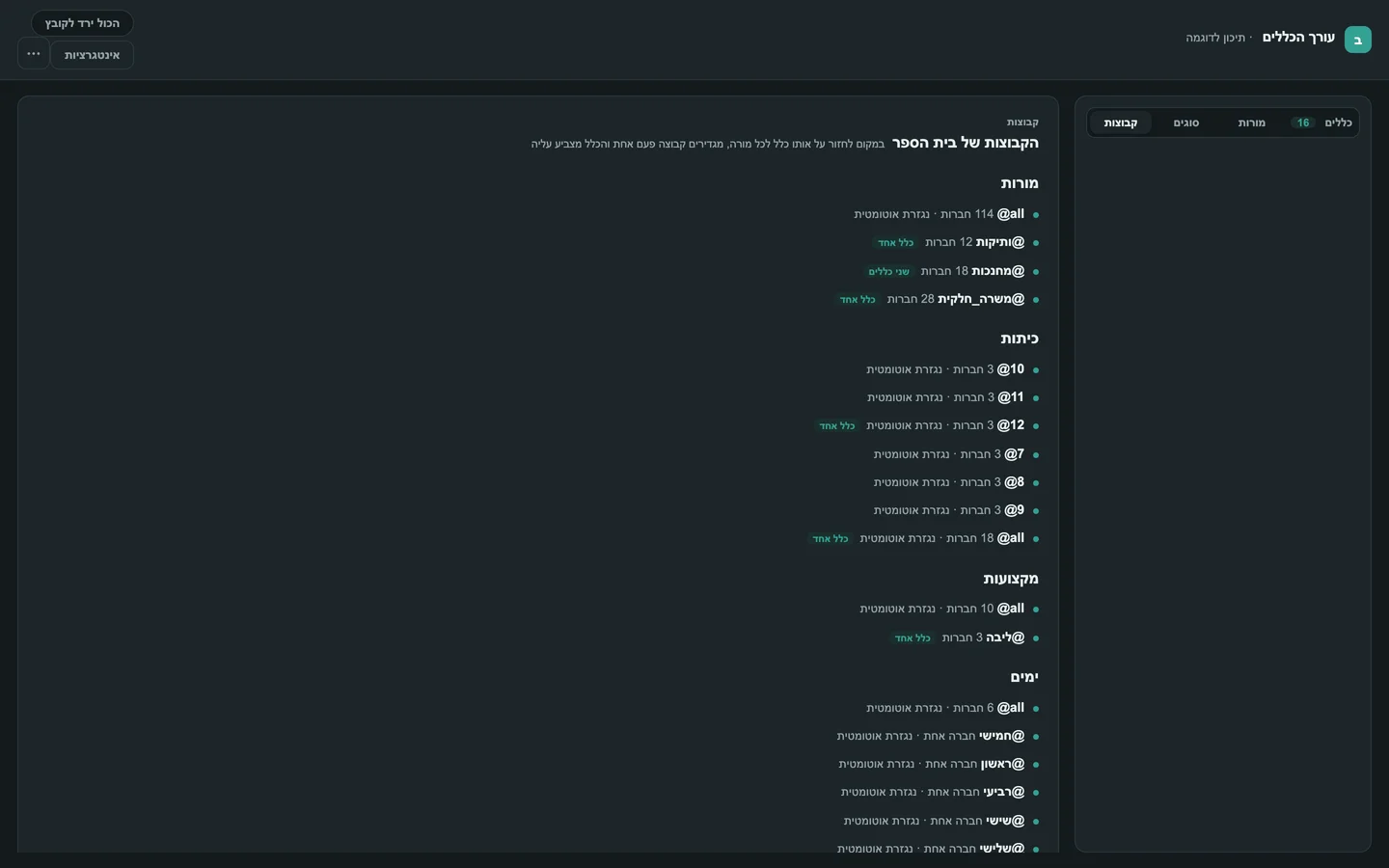The image size is (1389, 868).
Task: Switch to the מורות tab
Action: click(x=1251, y=123)
